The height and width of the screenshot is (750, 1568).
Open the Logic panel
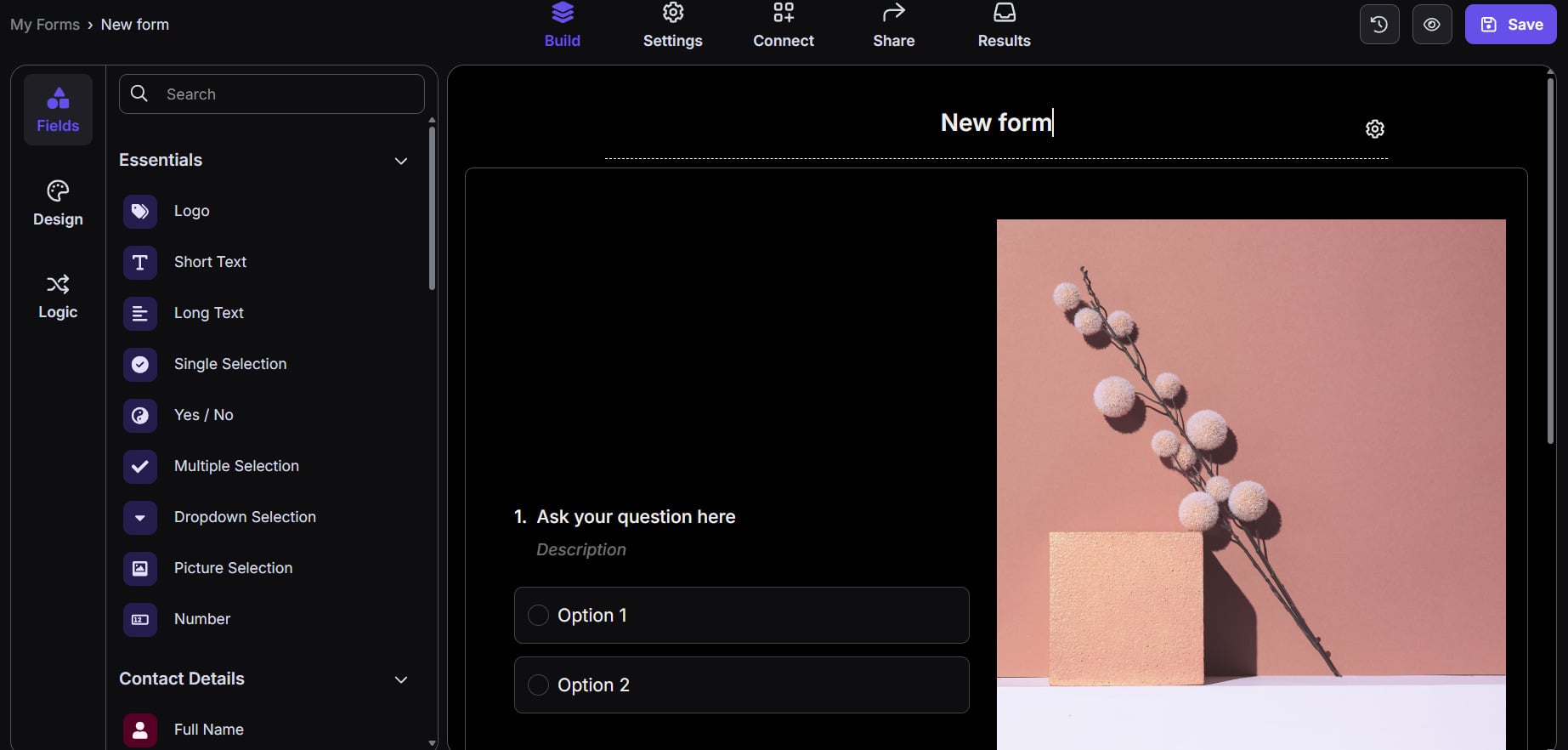[58, 296]
